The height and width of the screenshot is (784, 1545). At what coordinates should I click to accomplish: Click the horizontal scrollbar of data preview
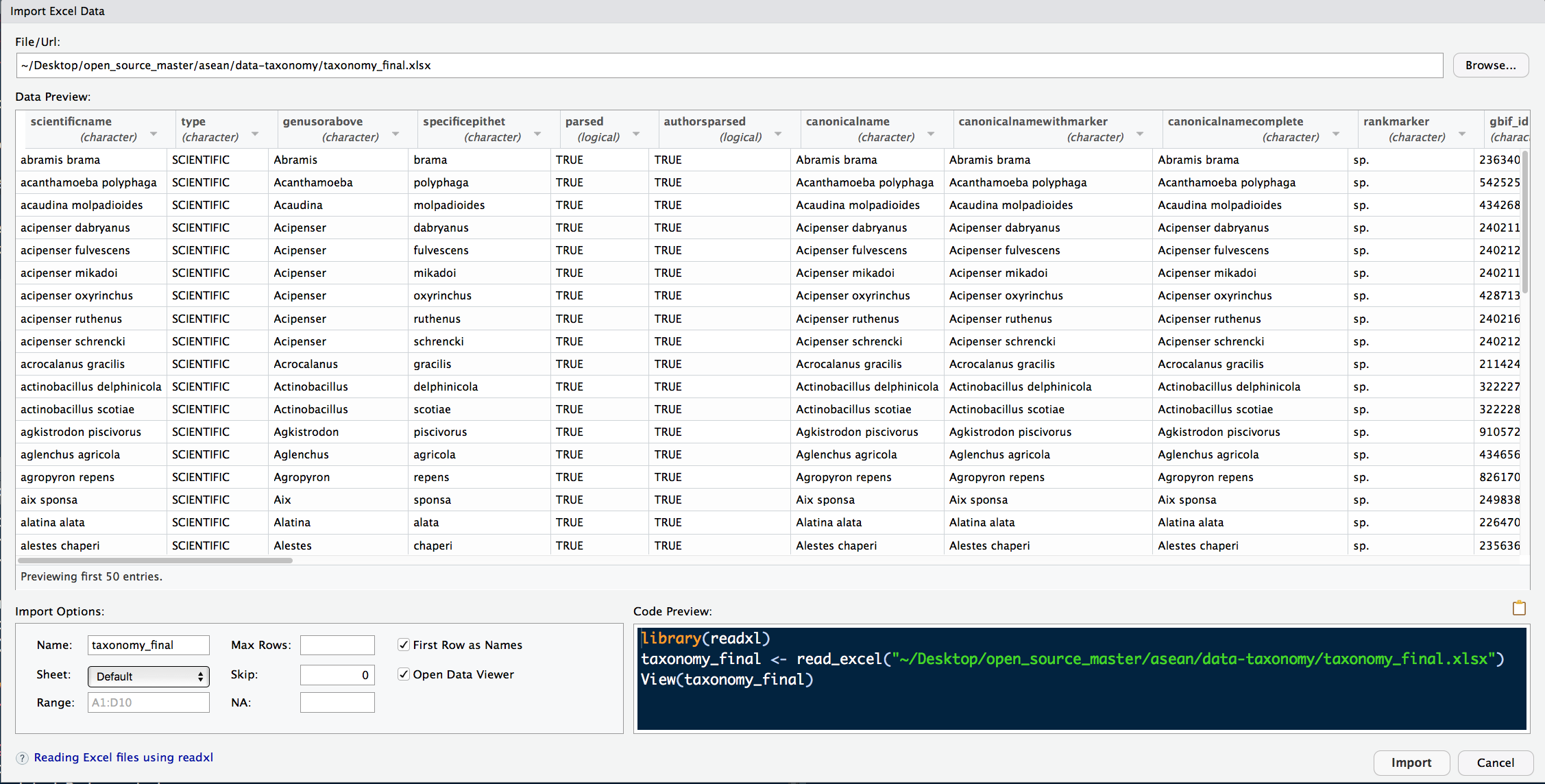156,561
